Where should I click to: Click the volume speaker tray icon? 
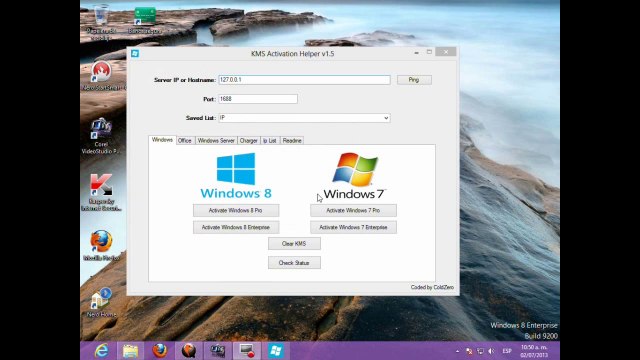[x=491, y=351]
